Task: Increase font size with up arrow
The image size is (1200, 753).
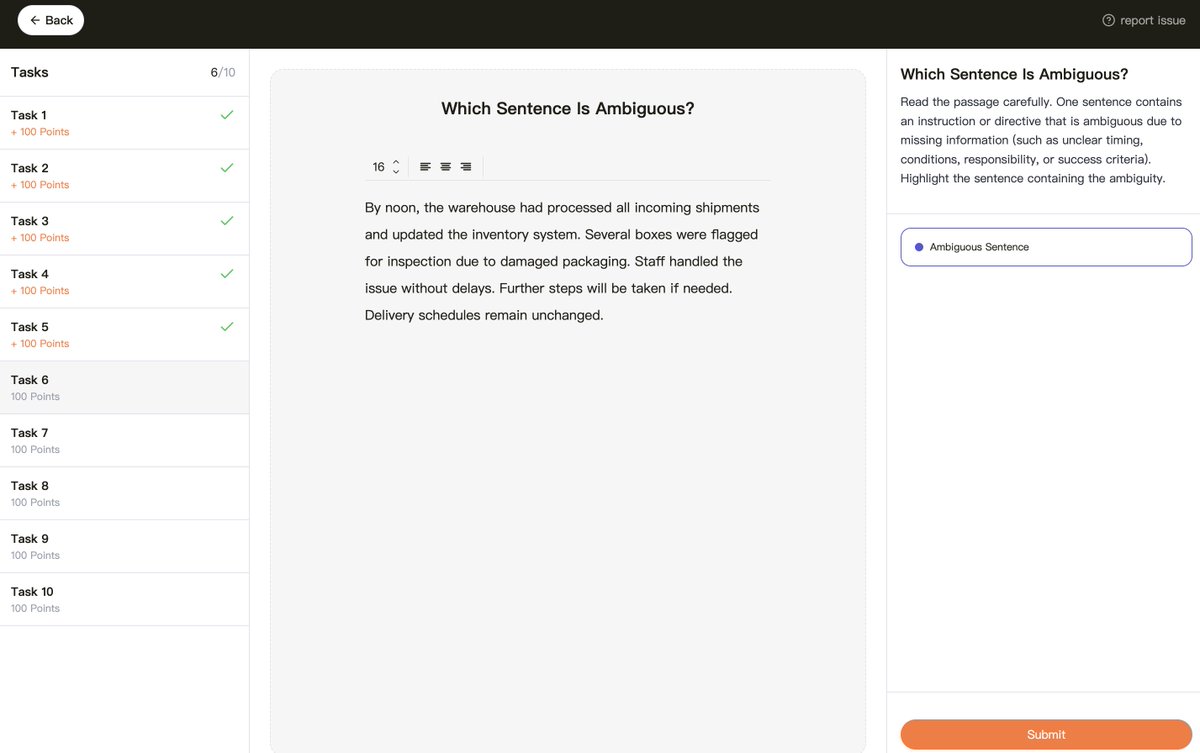Action: click(396, 162)
